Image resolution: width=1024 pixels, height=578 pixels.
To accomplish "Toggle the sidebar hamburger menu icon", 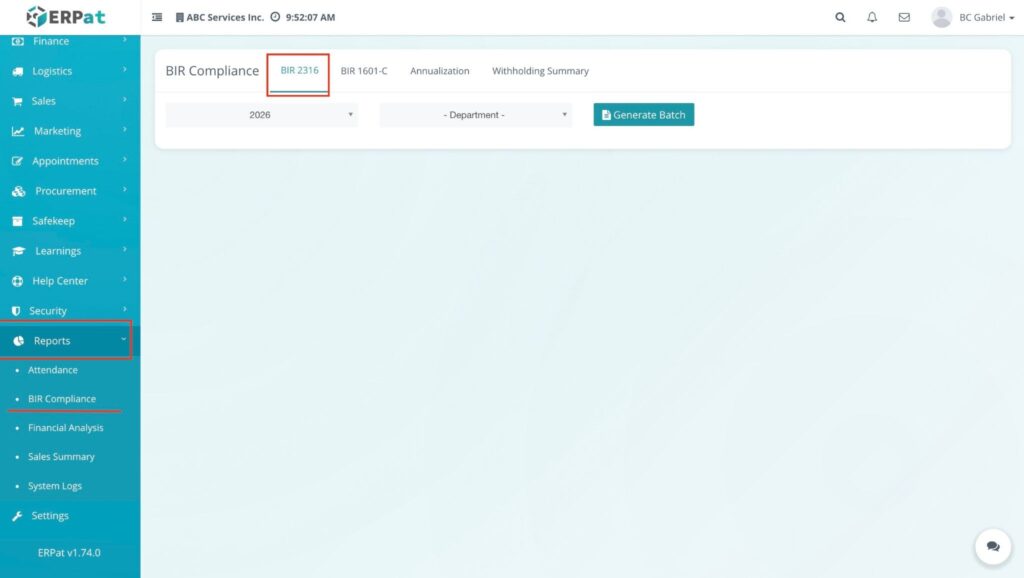I will pos(157,17).
